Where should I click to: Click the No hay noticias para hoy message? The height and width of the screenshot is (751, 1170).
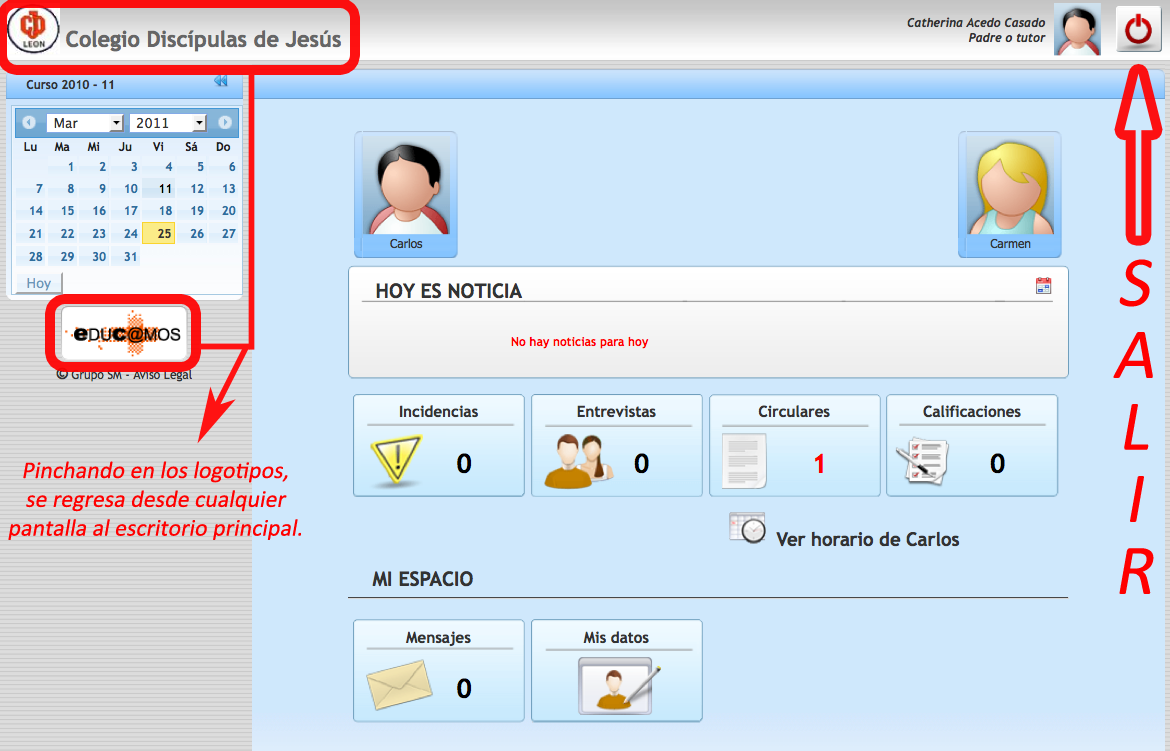click(580, 342)
